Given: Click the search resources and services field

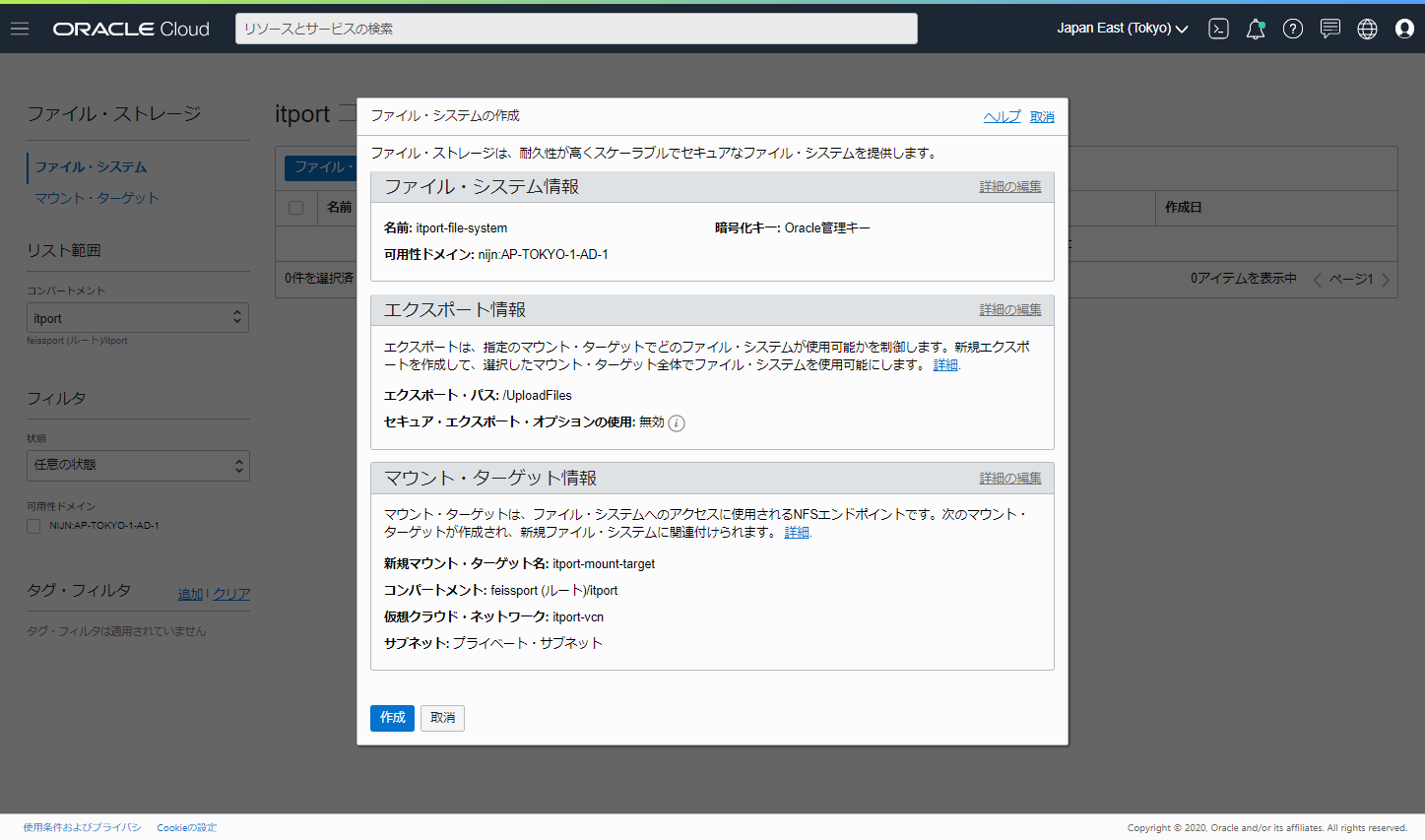Looking at the screenshot, I should (x=576, y=29).
